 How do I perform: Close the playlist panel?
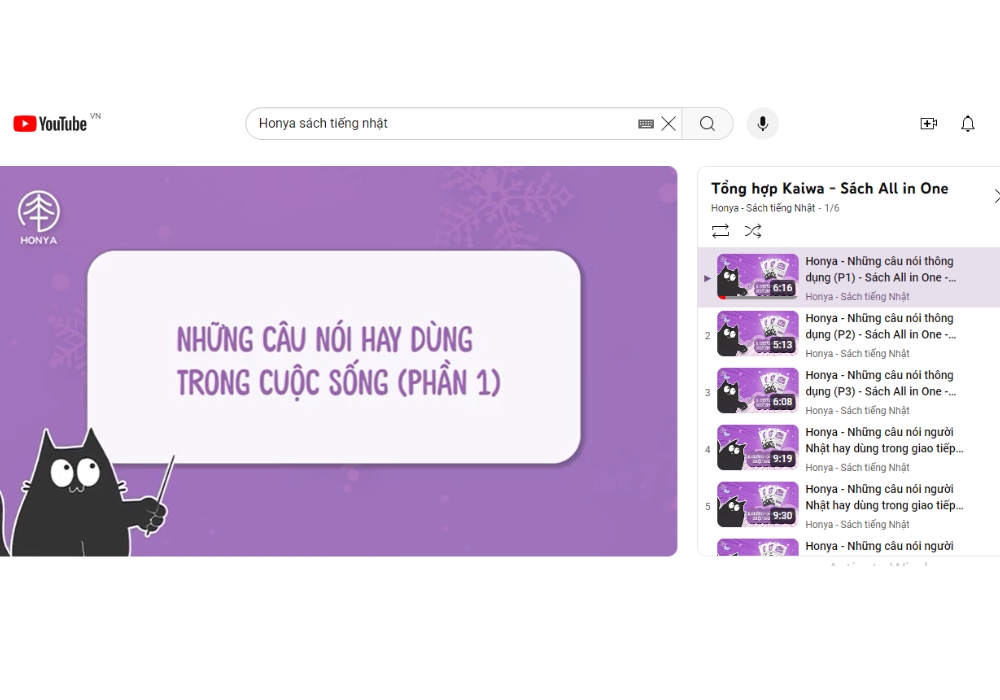pos(996,196)
